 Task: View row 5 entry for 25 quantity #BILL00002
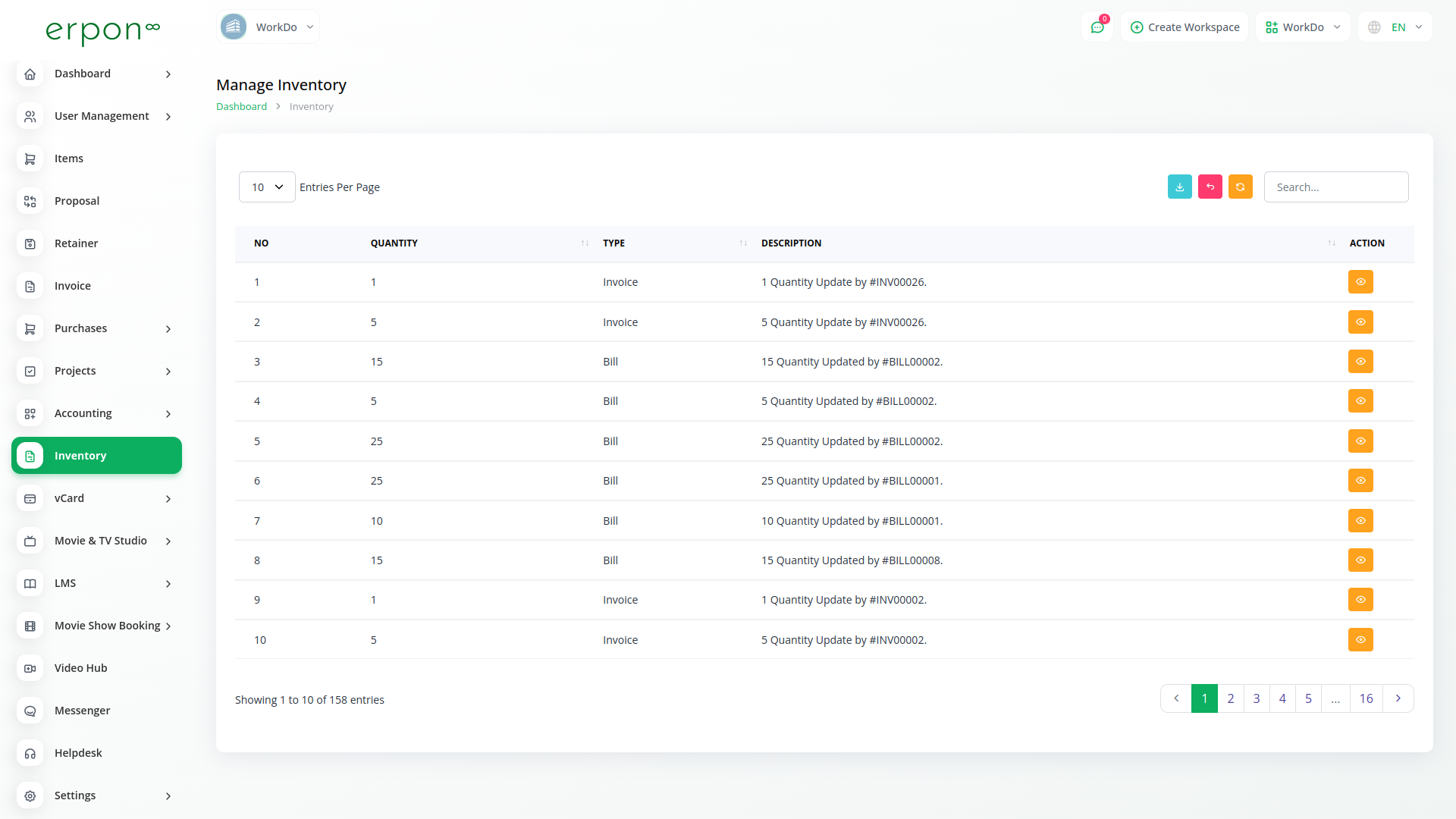[1360, 441]
